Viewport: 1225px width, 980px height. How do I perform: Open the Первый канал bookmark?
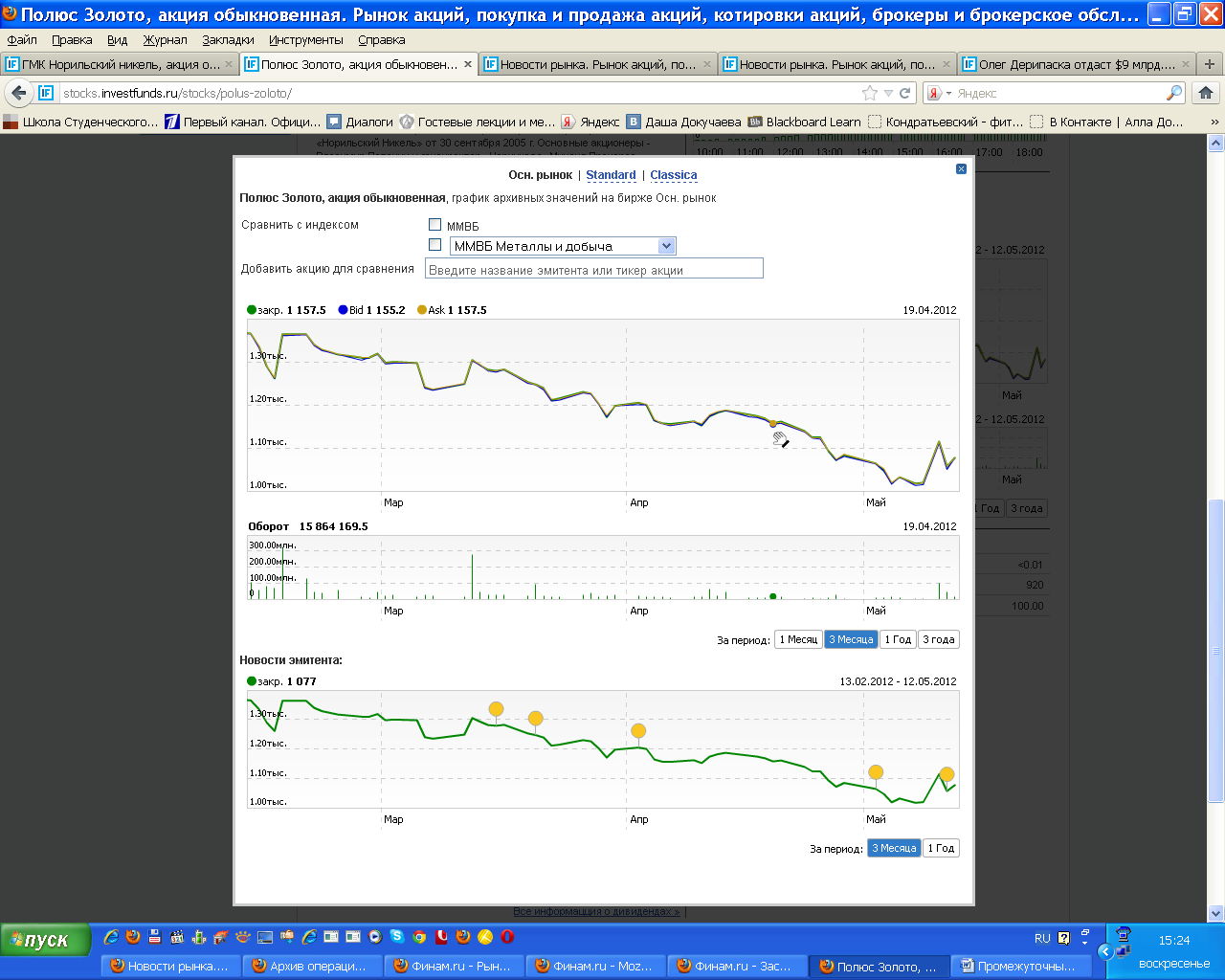coord(243,122)
